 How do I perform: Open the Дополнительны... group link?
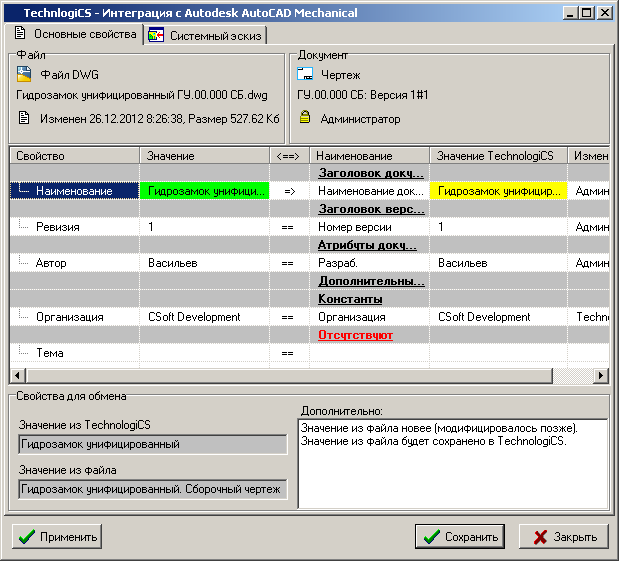[x=371, y=281]
